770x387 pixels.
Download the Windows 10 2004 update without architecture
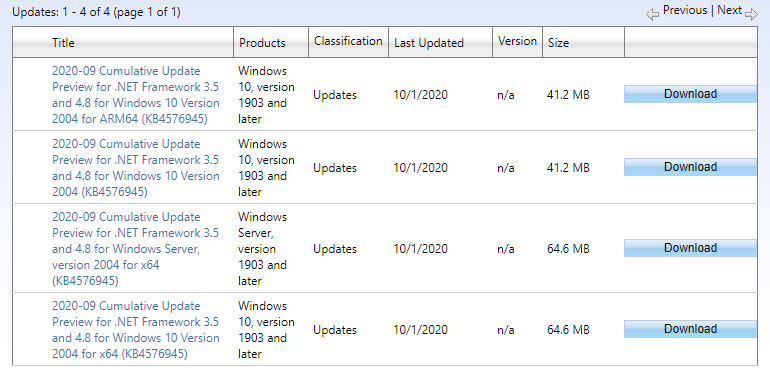(x=690, y=167)
